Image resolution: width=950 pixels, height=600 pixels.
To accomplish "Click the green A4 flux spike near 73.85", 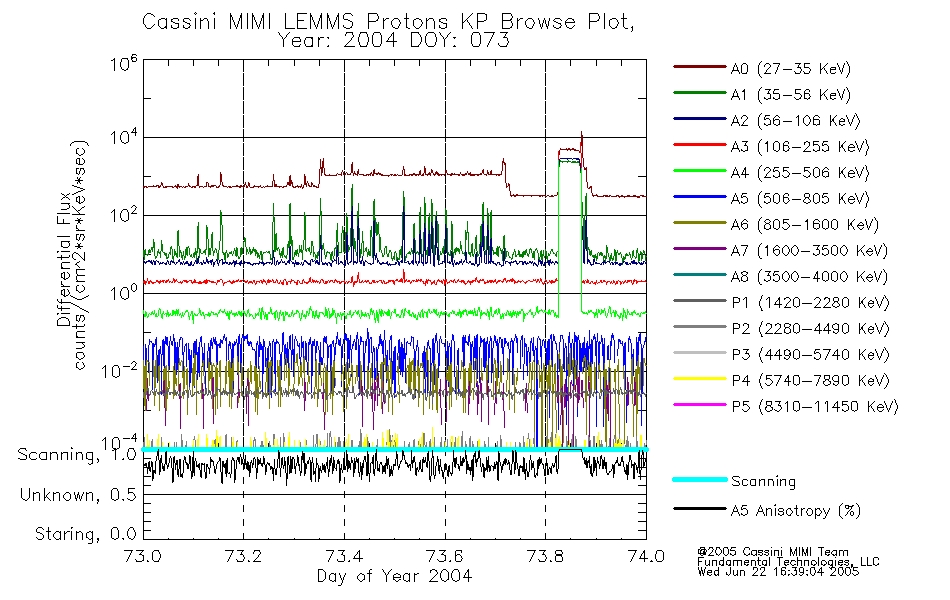I will (x=570, y=236).
